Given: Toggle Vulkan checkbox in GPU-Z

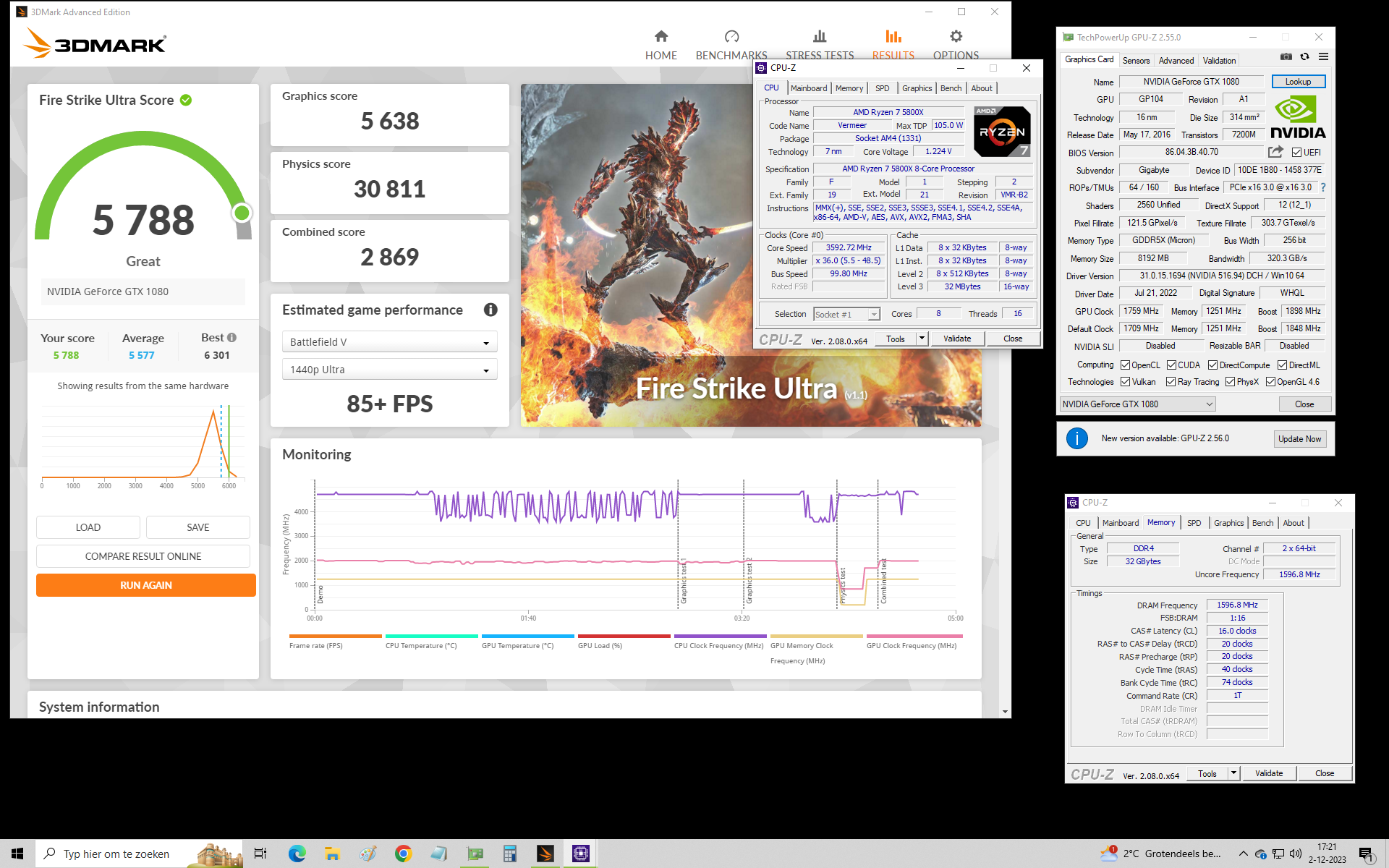Looking at the screenshot, I should click(1125, 382).
